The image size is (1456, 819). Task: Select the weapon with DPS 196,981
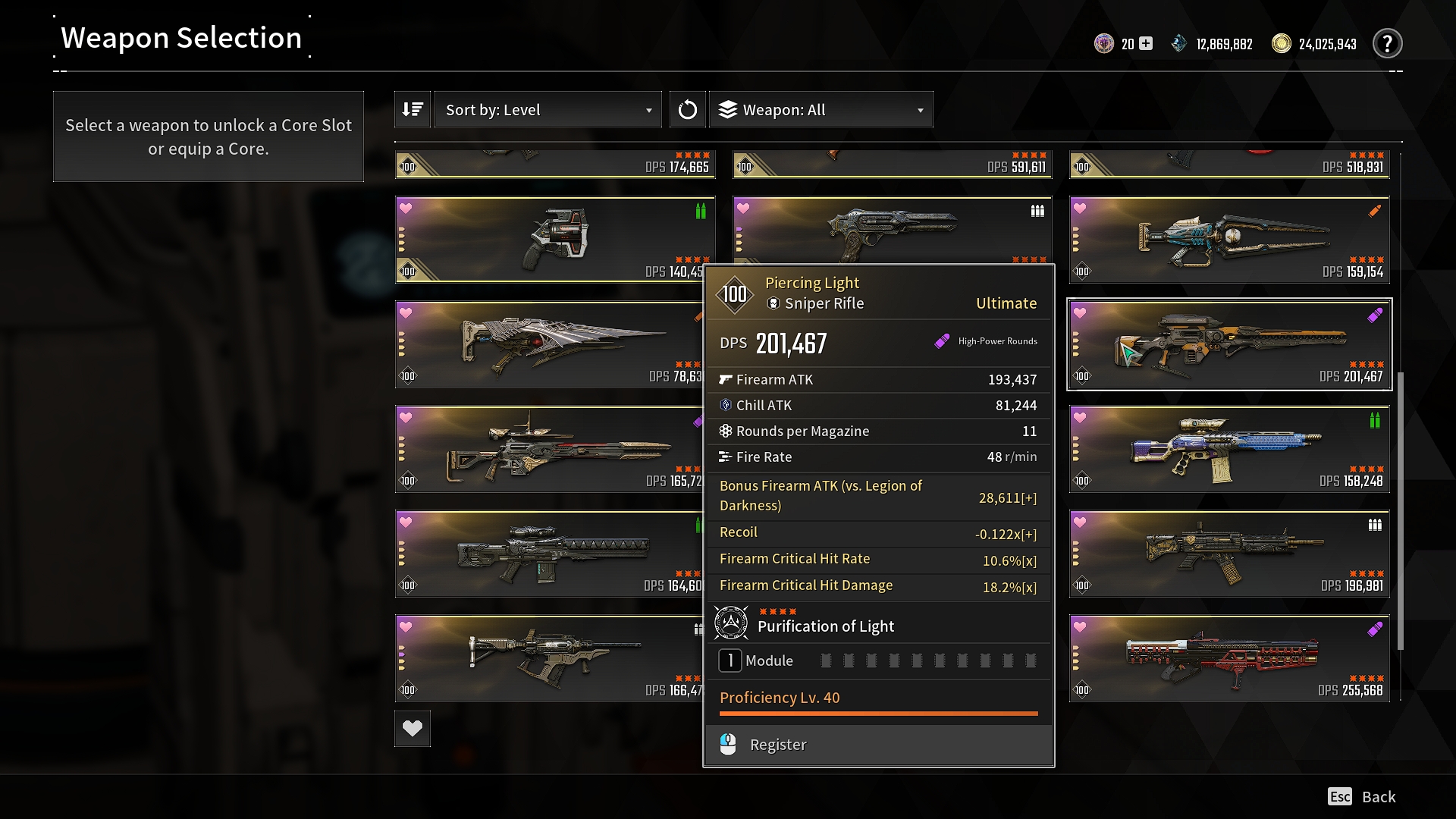coord(1229,554)
